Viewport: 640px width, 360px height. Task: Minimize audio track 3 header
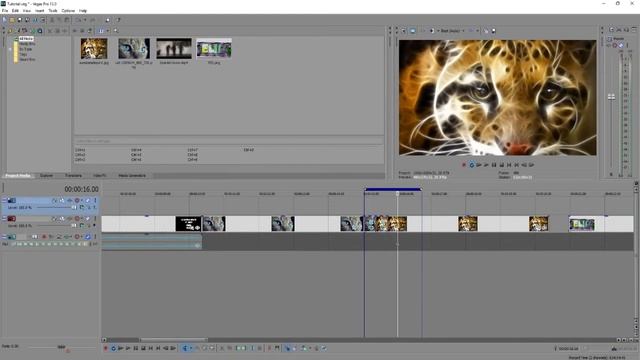click(x=4, y=237)
